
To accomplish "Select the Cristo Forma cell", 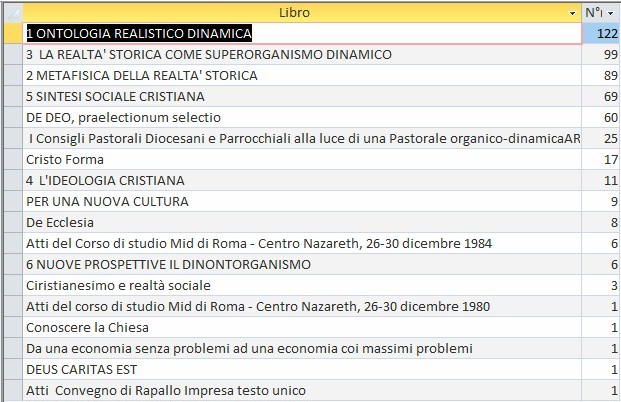I will 302,159.
